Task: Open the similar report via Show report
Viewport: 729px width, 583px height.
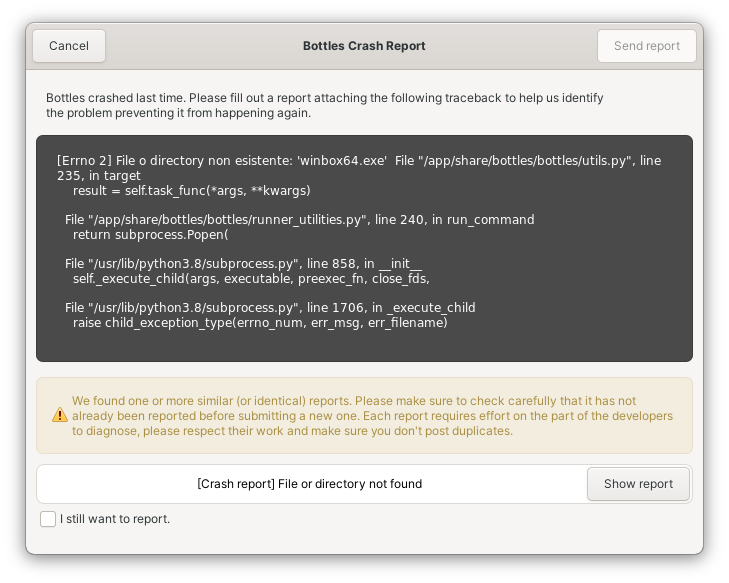Action: (x=638, y=484)
